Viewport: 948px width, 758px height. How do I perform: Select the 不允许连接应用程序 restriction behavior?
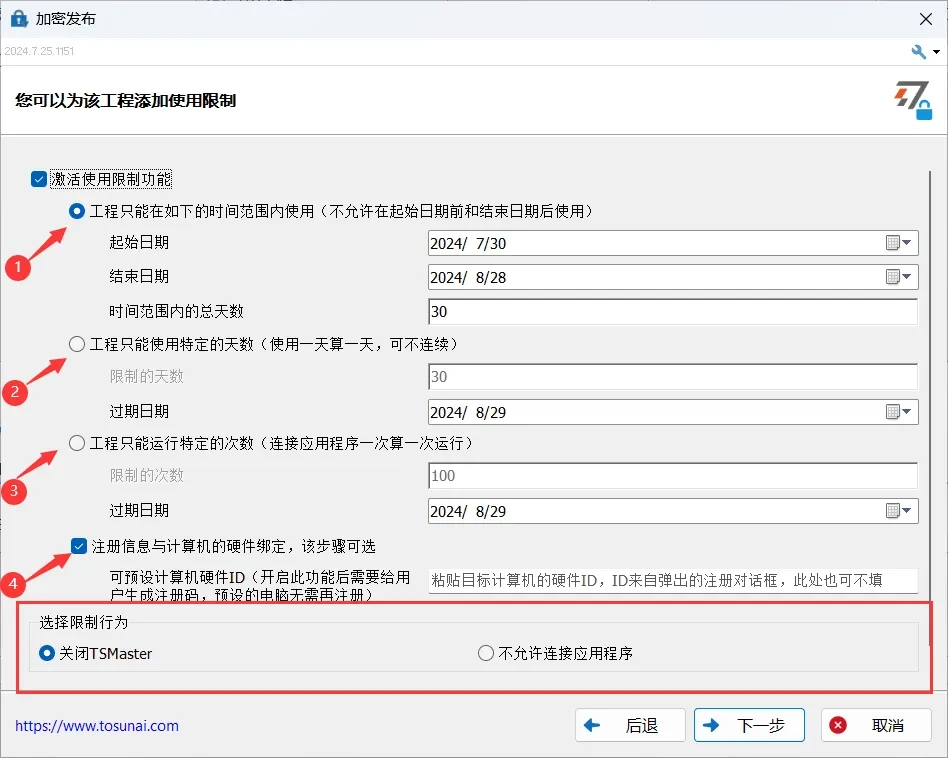(x=484, y=653)
